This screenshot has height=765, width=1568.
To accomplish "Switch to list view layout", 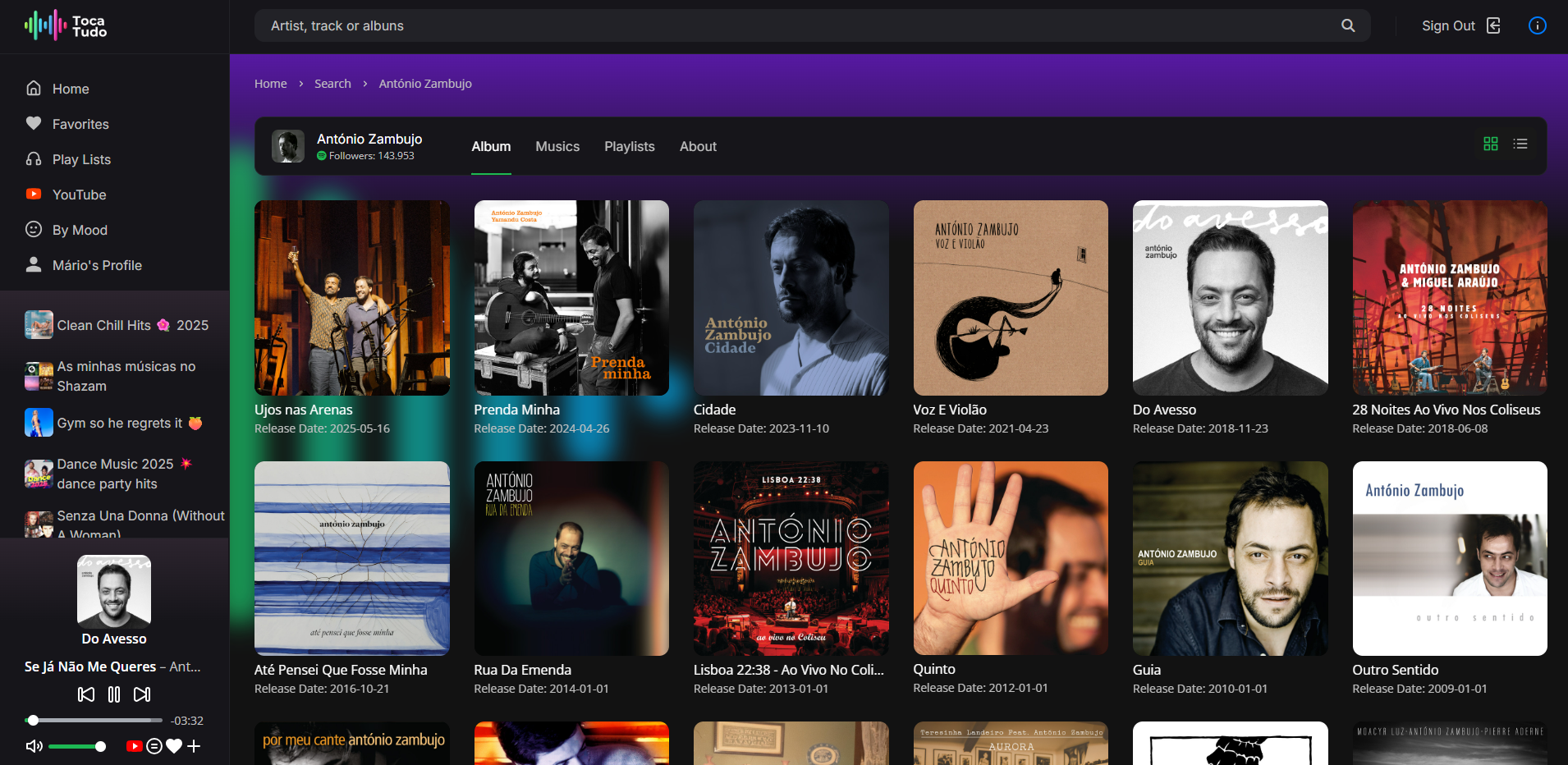I will (x=1520, y=144).
